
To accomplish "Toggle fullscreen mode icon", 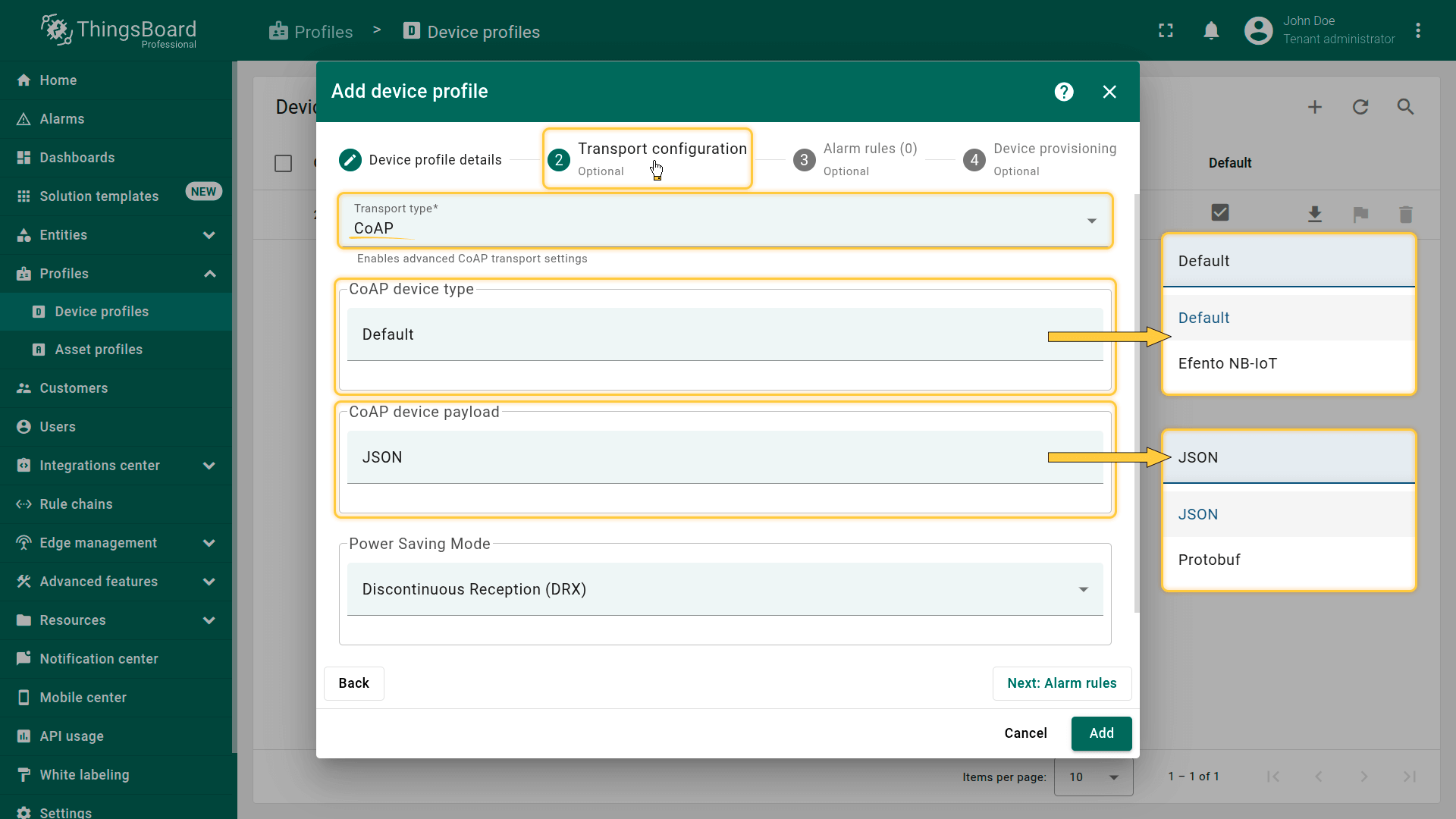I will [1166, 31].
